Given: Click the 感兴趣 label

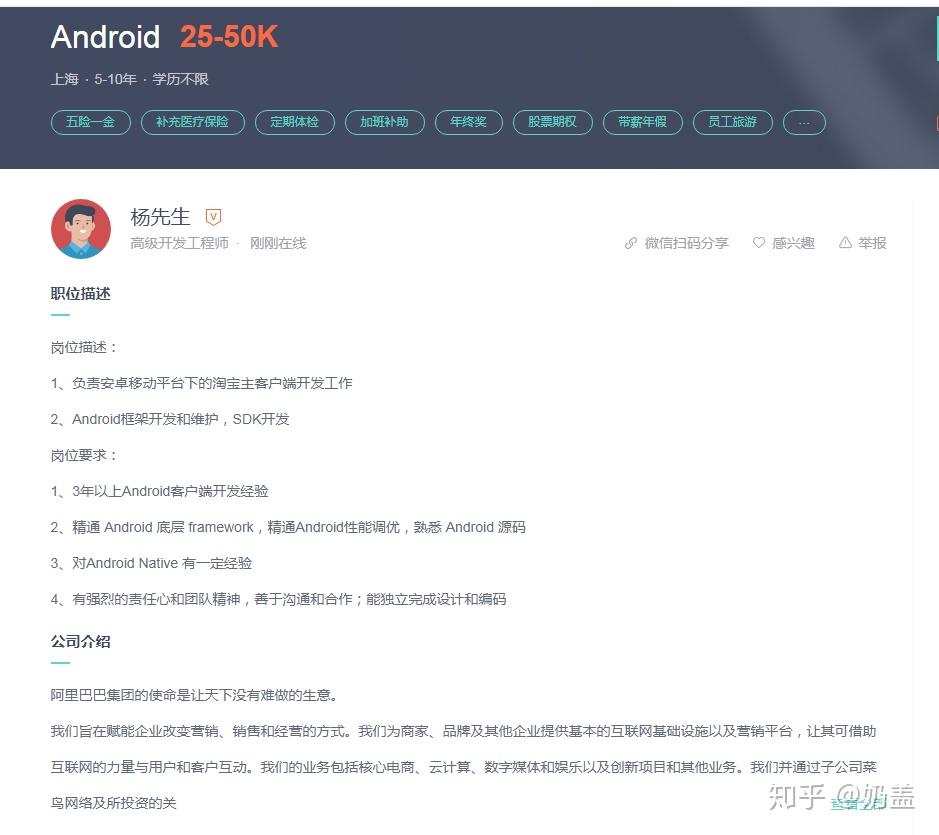Looking at the screenshot, I should click(793, 243).
